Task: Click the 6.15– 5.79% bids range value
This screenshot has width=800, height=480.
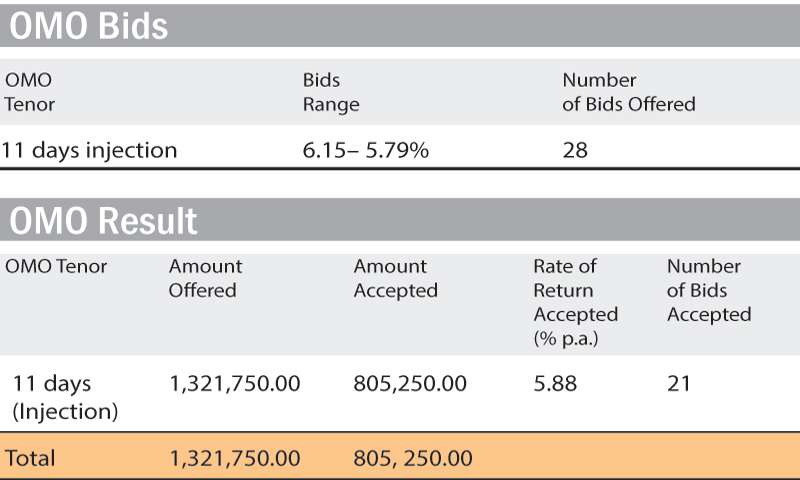Action: point(365,150)
